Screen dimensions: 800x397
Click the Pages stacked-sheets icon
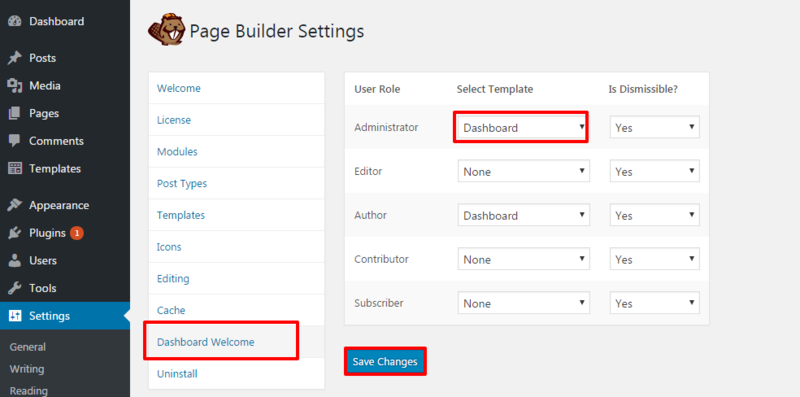coord(15,113)
